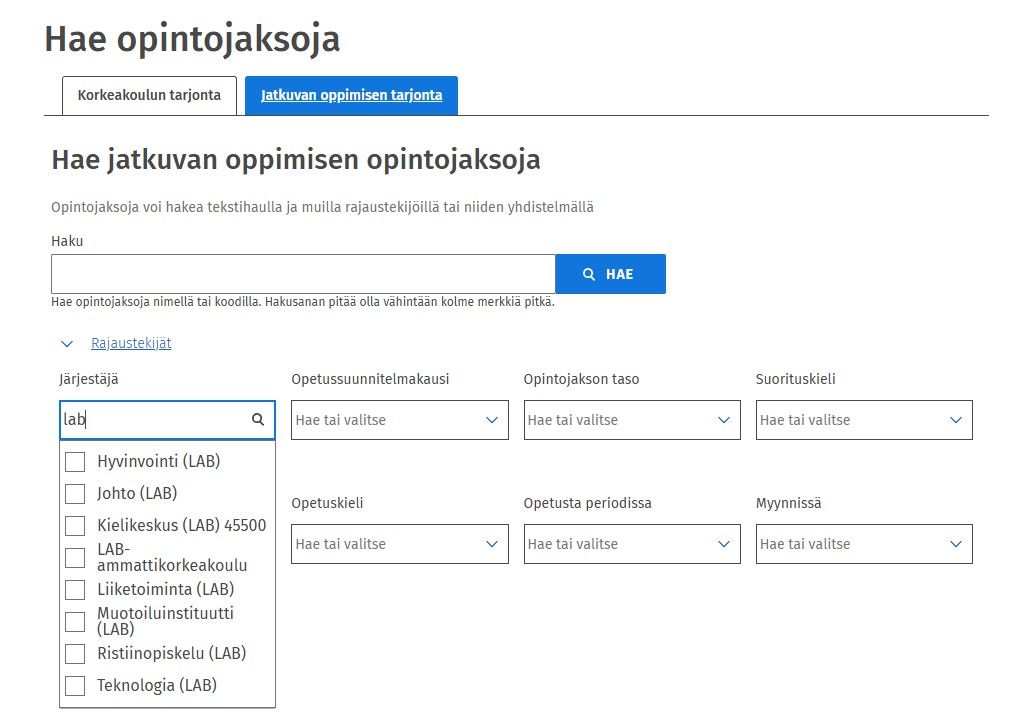Check the Liiketoiminta (LAB) option
The width and height of the screenshot is (1015, 725).
[75, 589]
